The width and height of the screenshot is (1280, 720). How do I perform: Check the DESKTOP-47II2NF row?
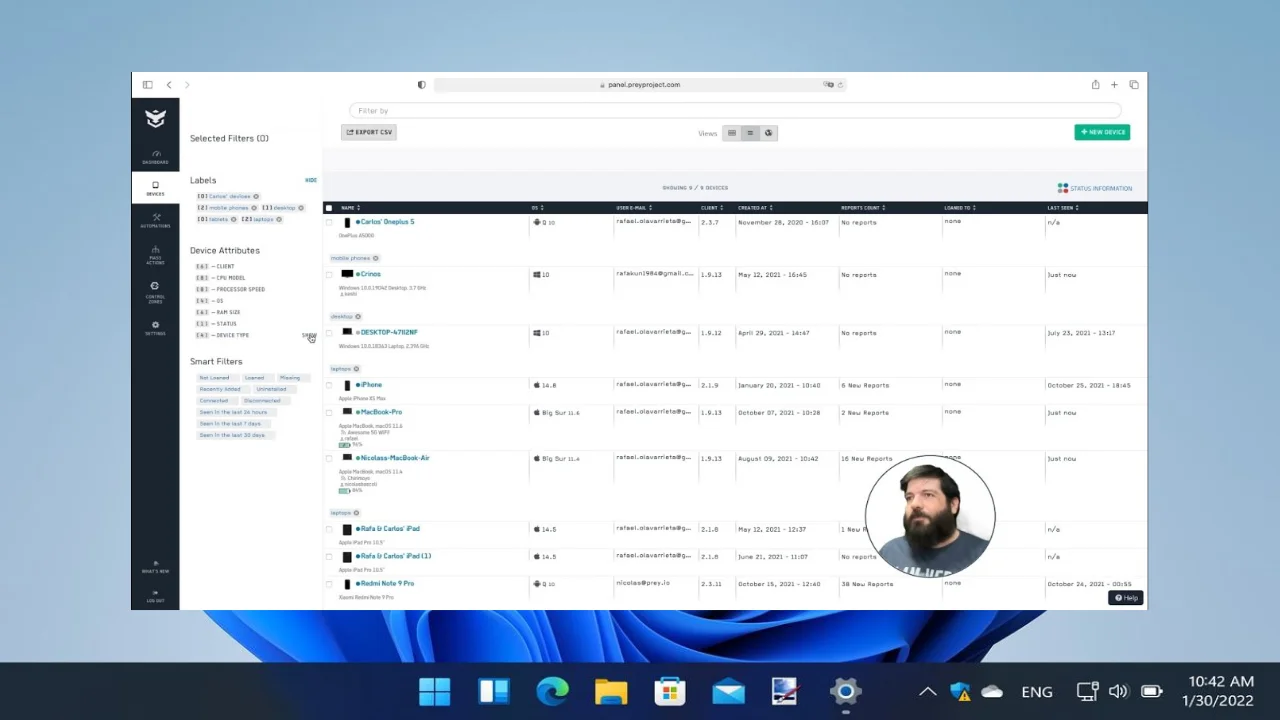pos(329,332)
